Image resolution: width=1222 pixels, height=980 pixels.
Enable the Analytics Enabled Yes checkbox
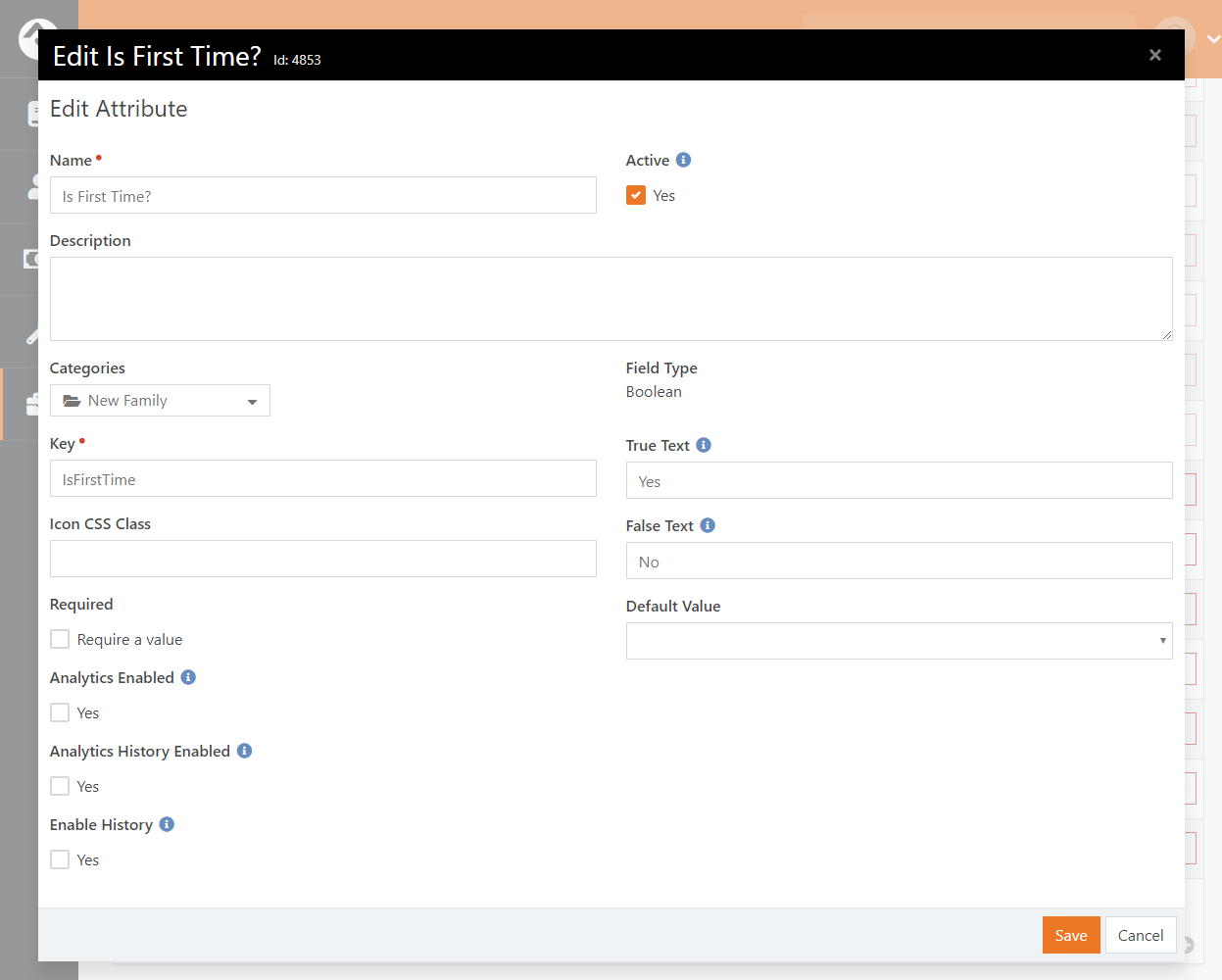coord(60,712)
